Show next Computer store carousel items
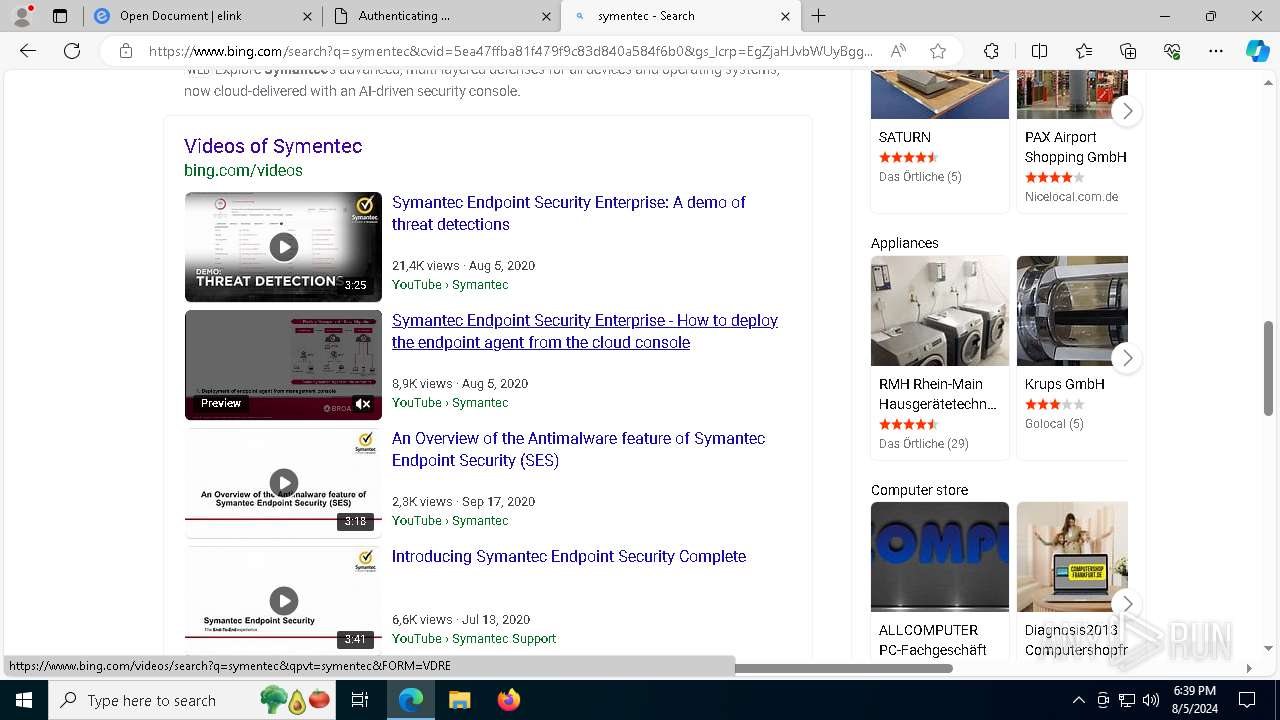The width and height of the screenshot is (1280, 720). (x=1127, y=603)
